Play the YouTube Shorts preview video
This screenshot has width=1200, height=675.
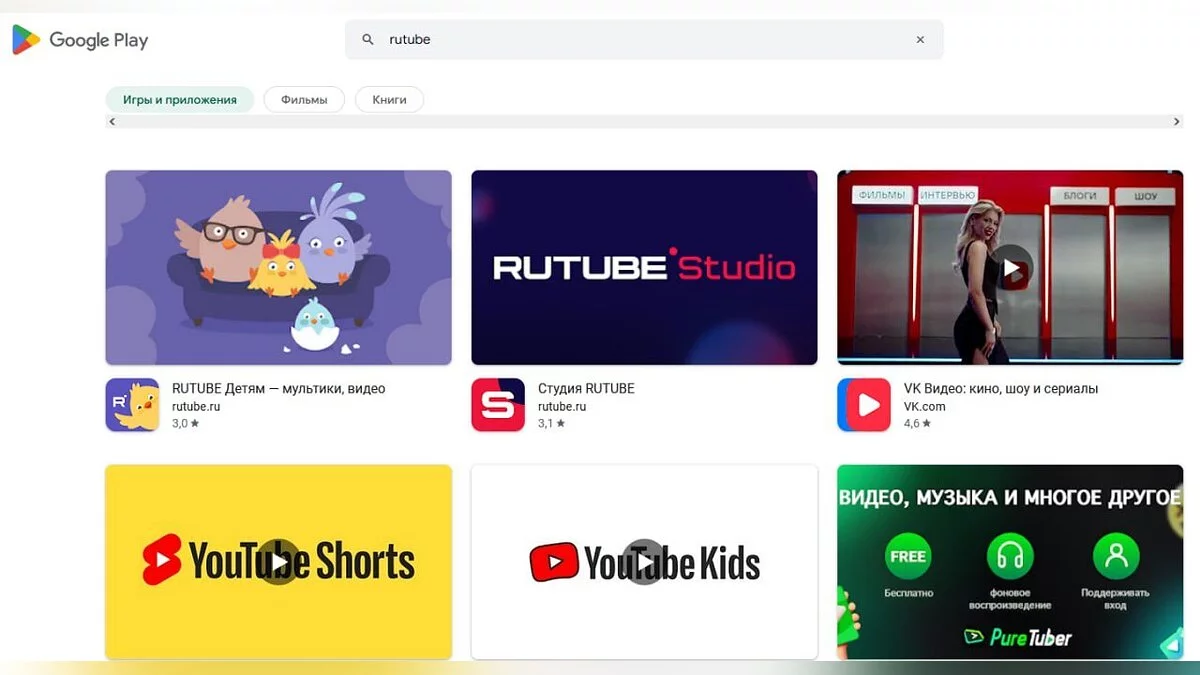[x=278, y=562]
